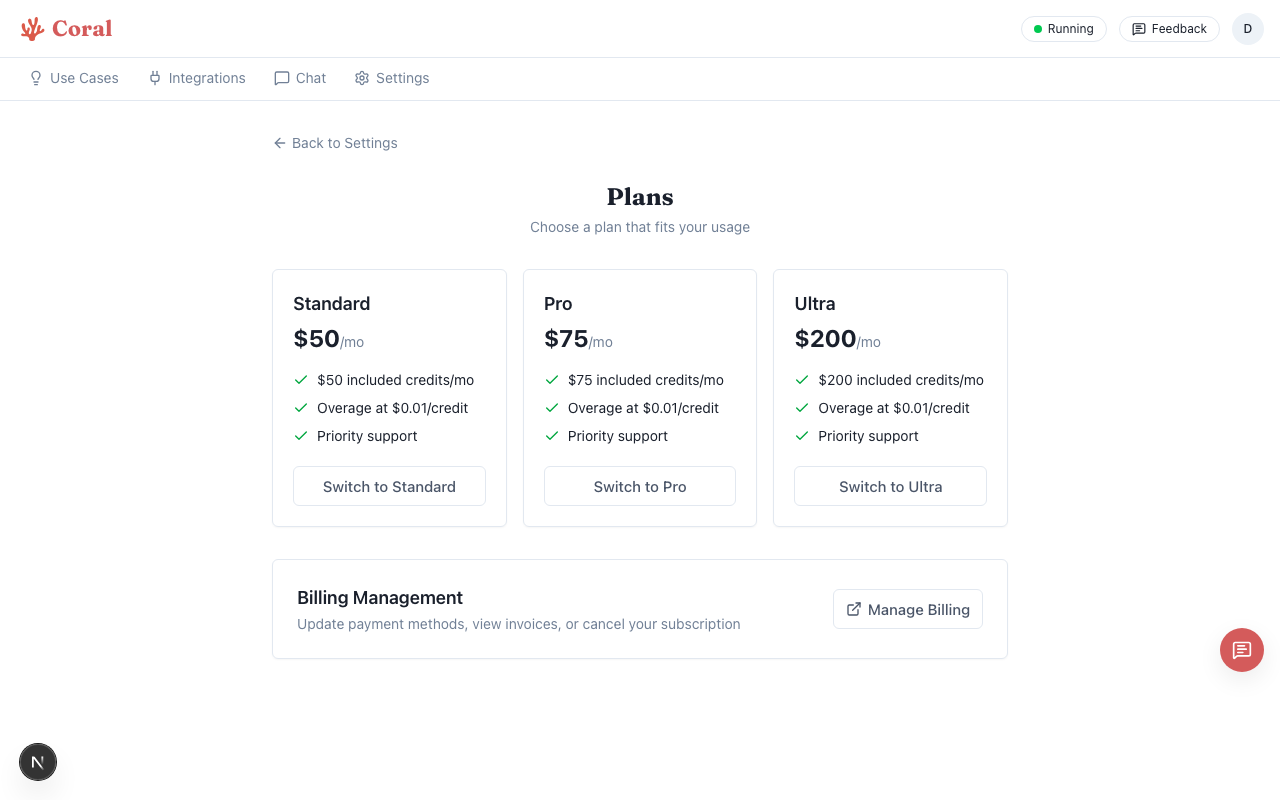This screenshot has width=1280, height=800.
Task: Click the Settings gear icon
Action: [x=361, y=78]
